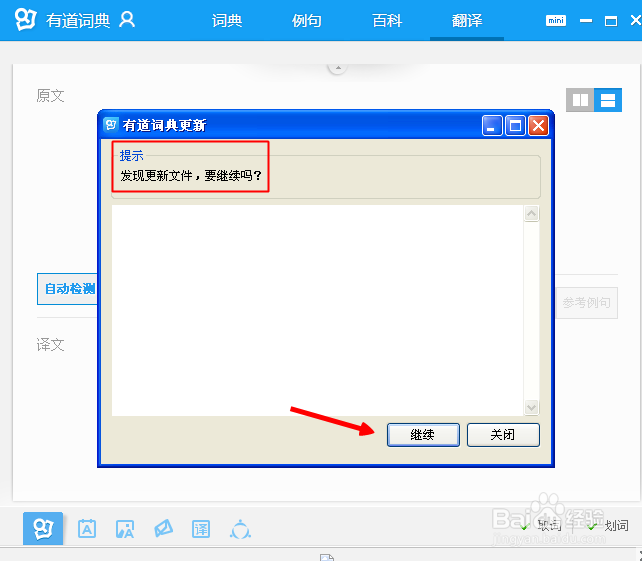
Task: Minimize the Youdao main window
Action: [x=586, y=20]
